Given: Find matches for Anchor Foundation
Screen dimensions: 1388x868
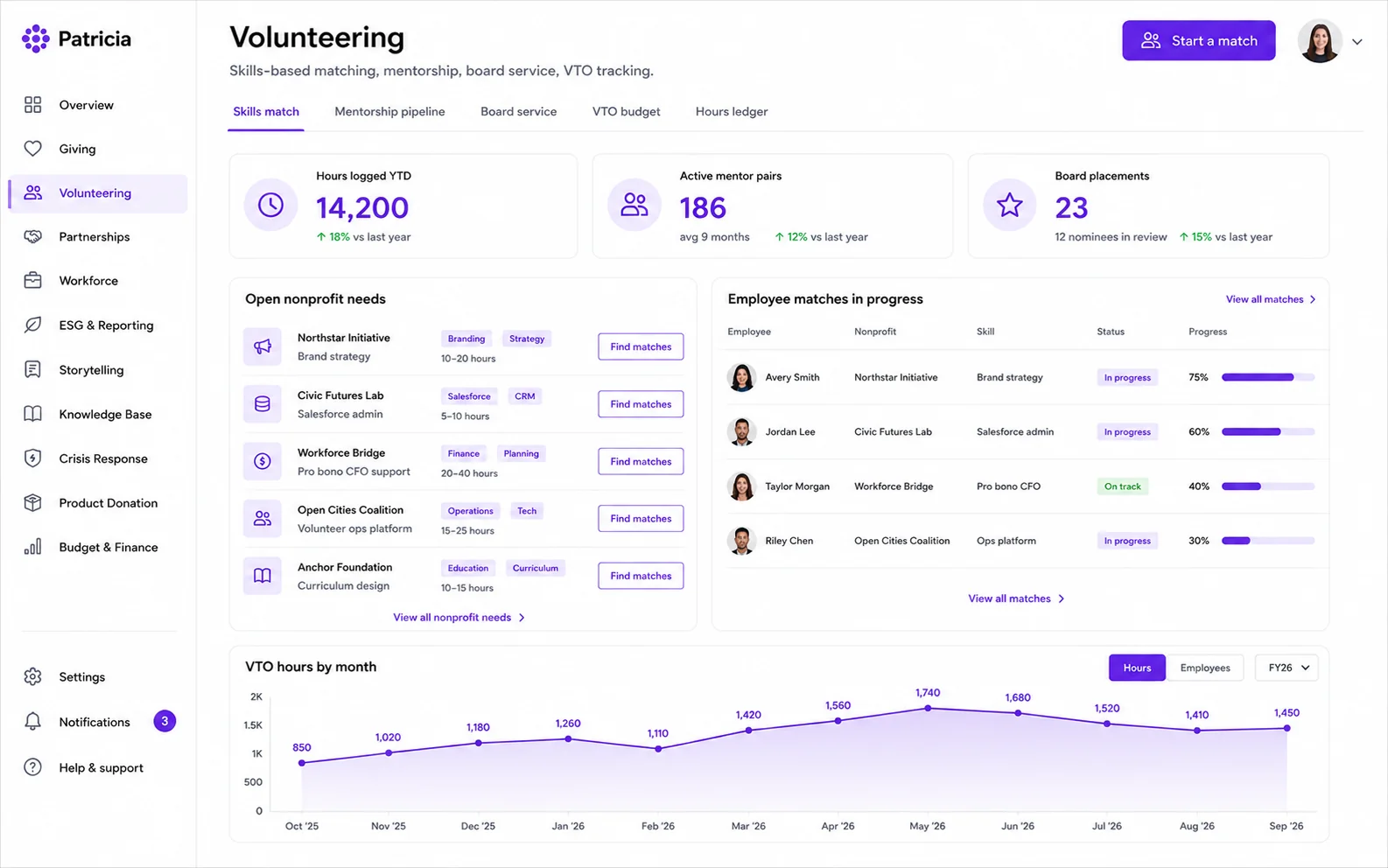Looking at the screenshot, I should click(641, 576).
